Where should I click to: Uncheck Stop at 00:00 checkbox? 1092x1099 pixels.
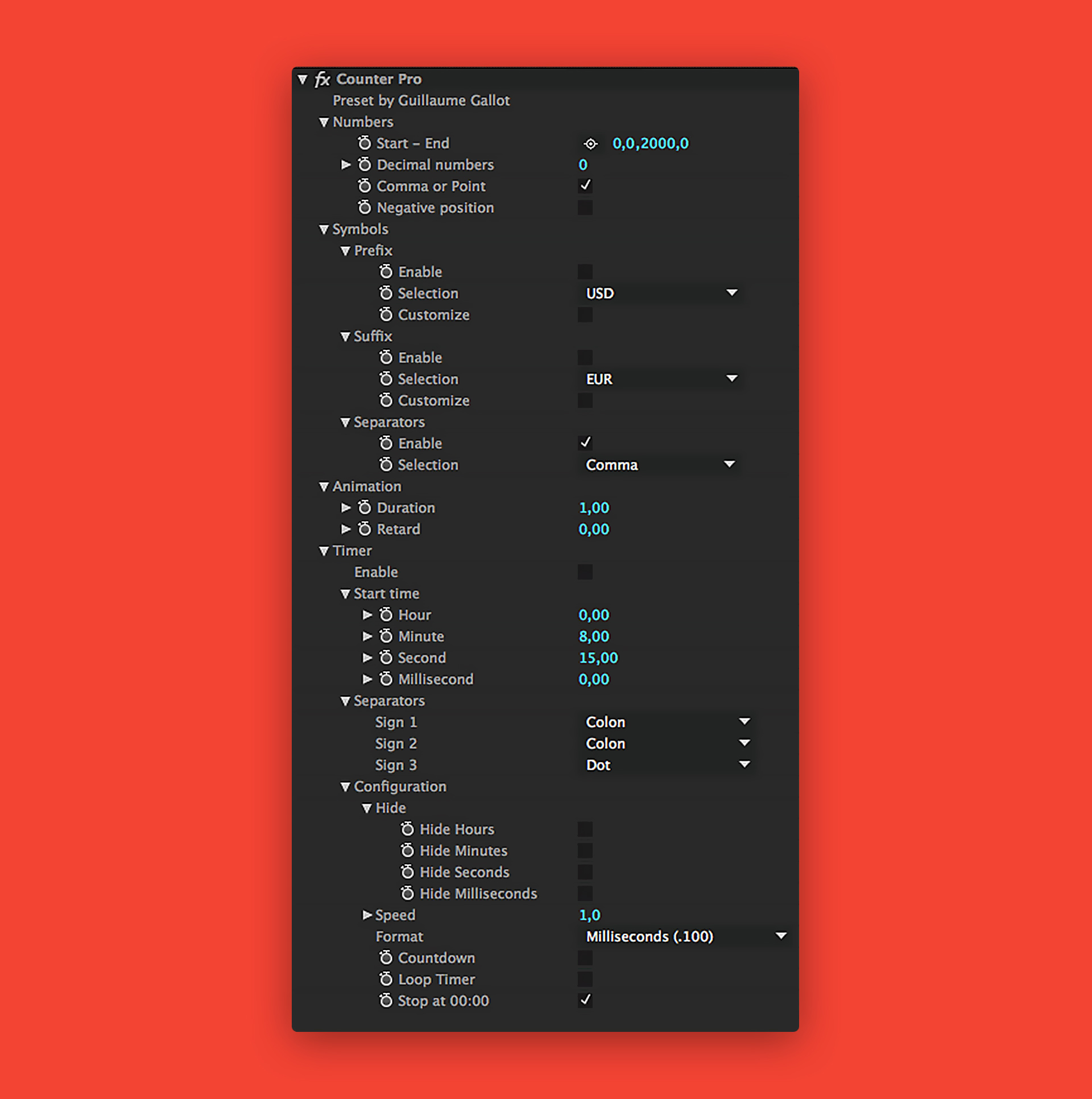tap(585, 1000)
